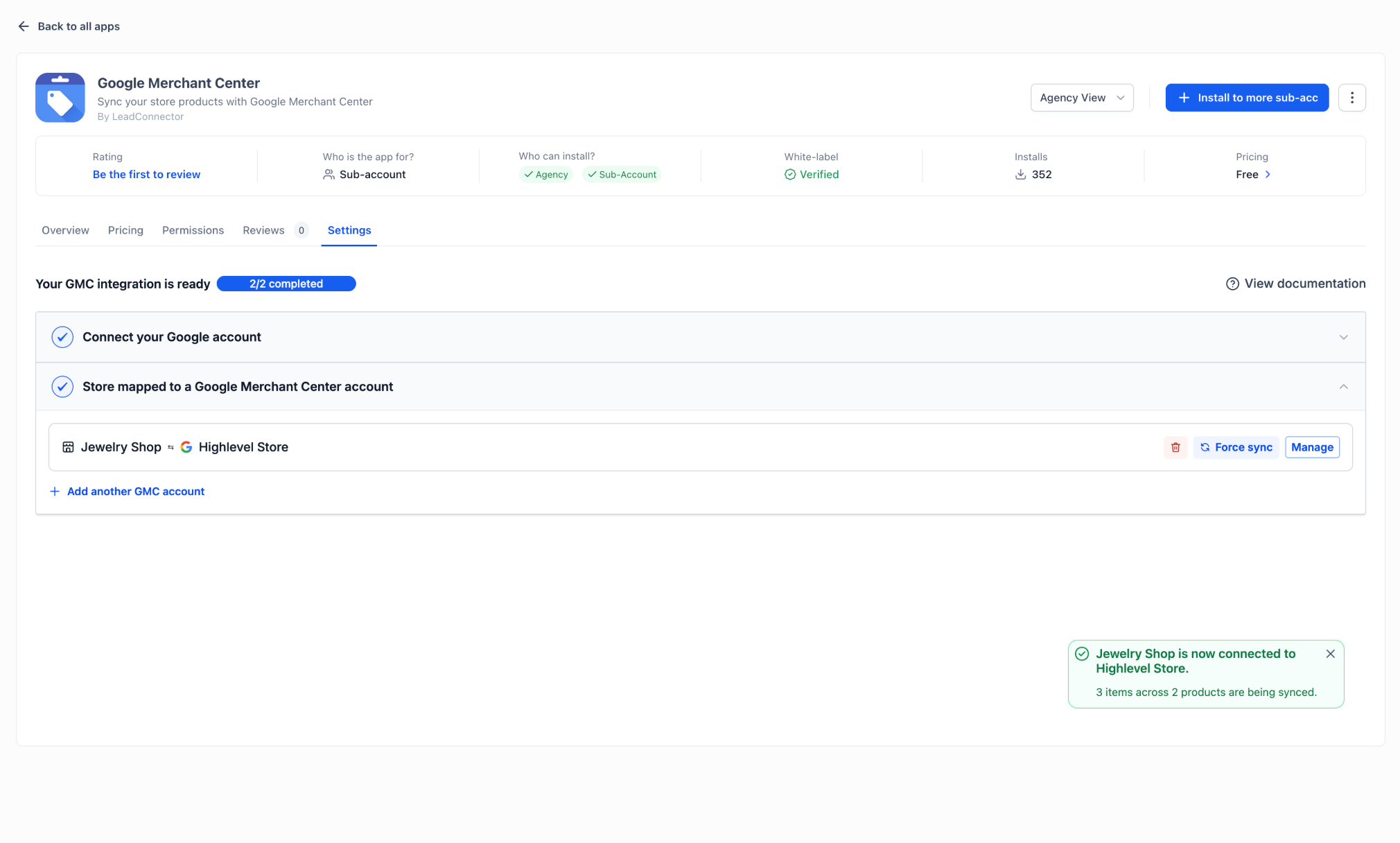Open the three-dot more options menu

[x=1351, y=98]
